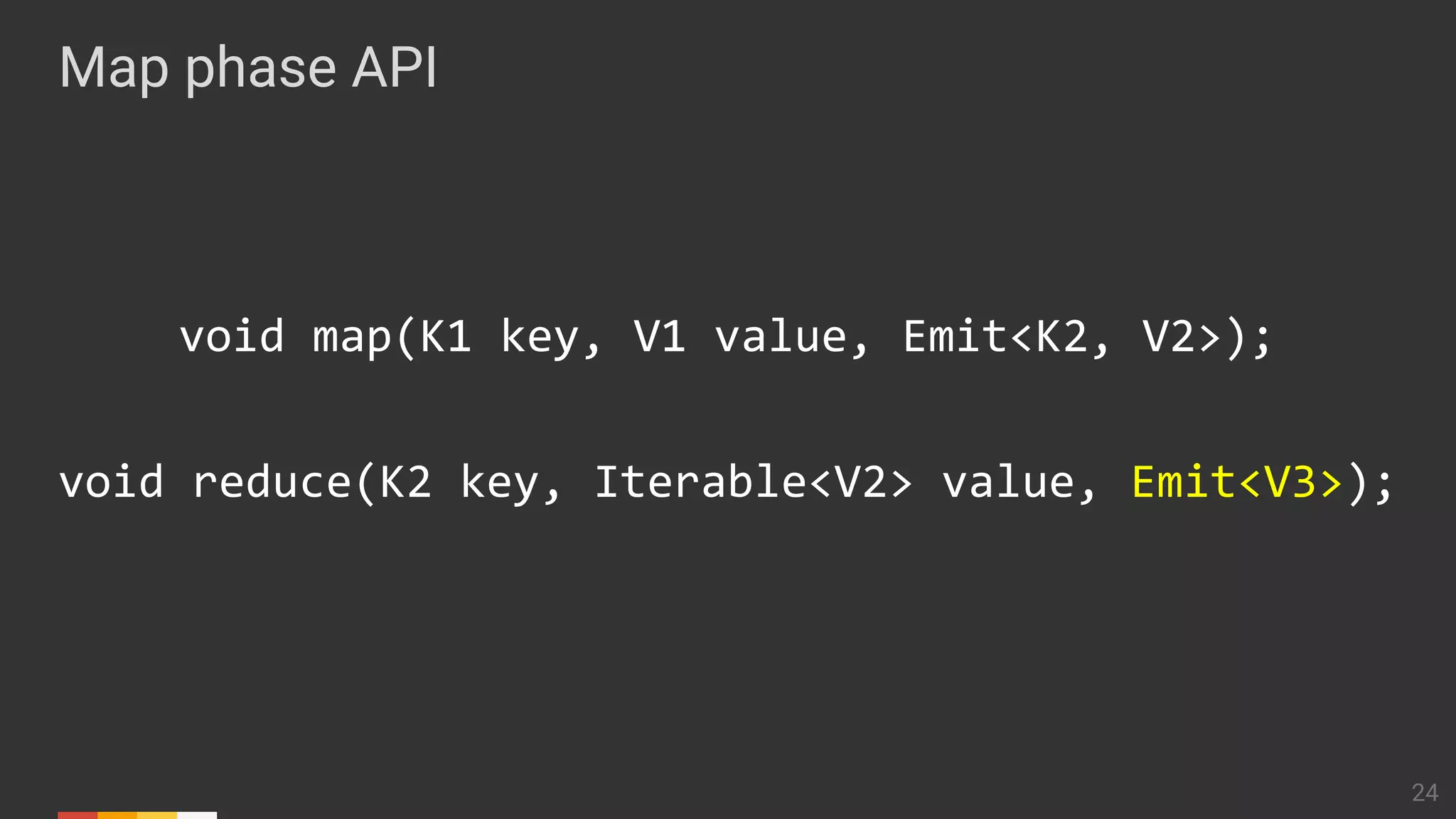Click the word "API" in the title

[x=395, y=68]
